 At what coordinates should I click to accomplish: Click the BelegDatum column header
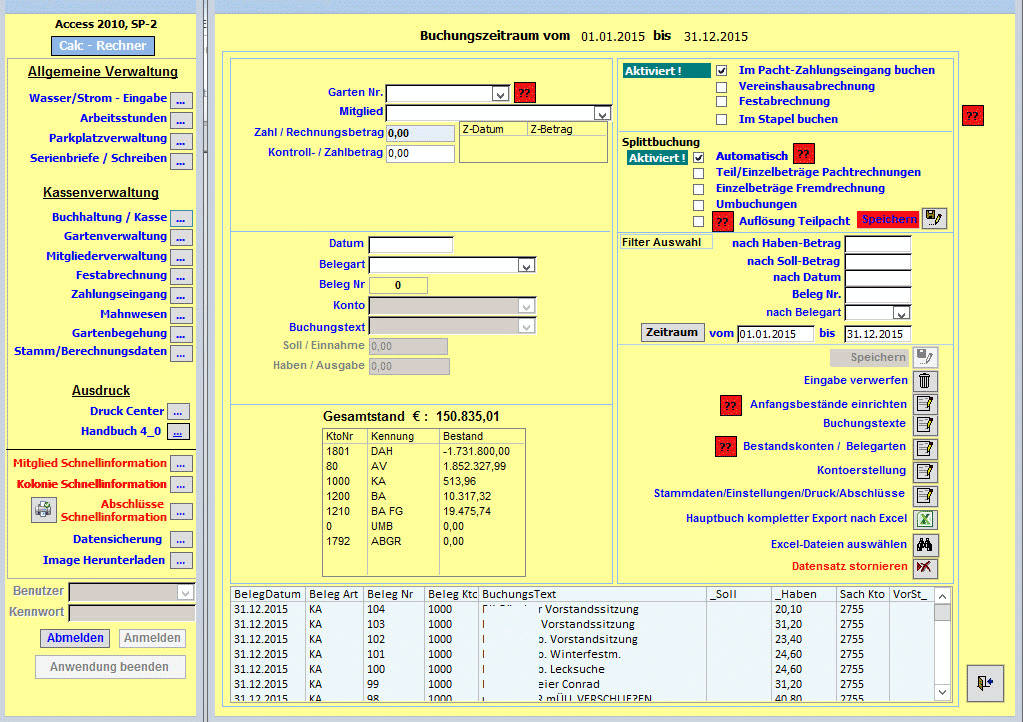coord(267,594)
